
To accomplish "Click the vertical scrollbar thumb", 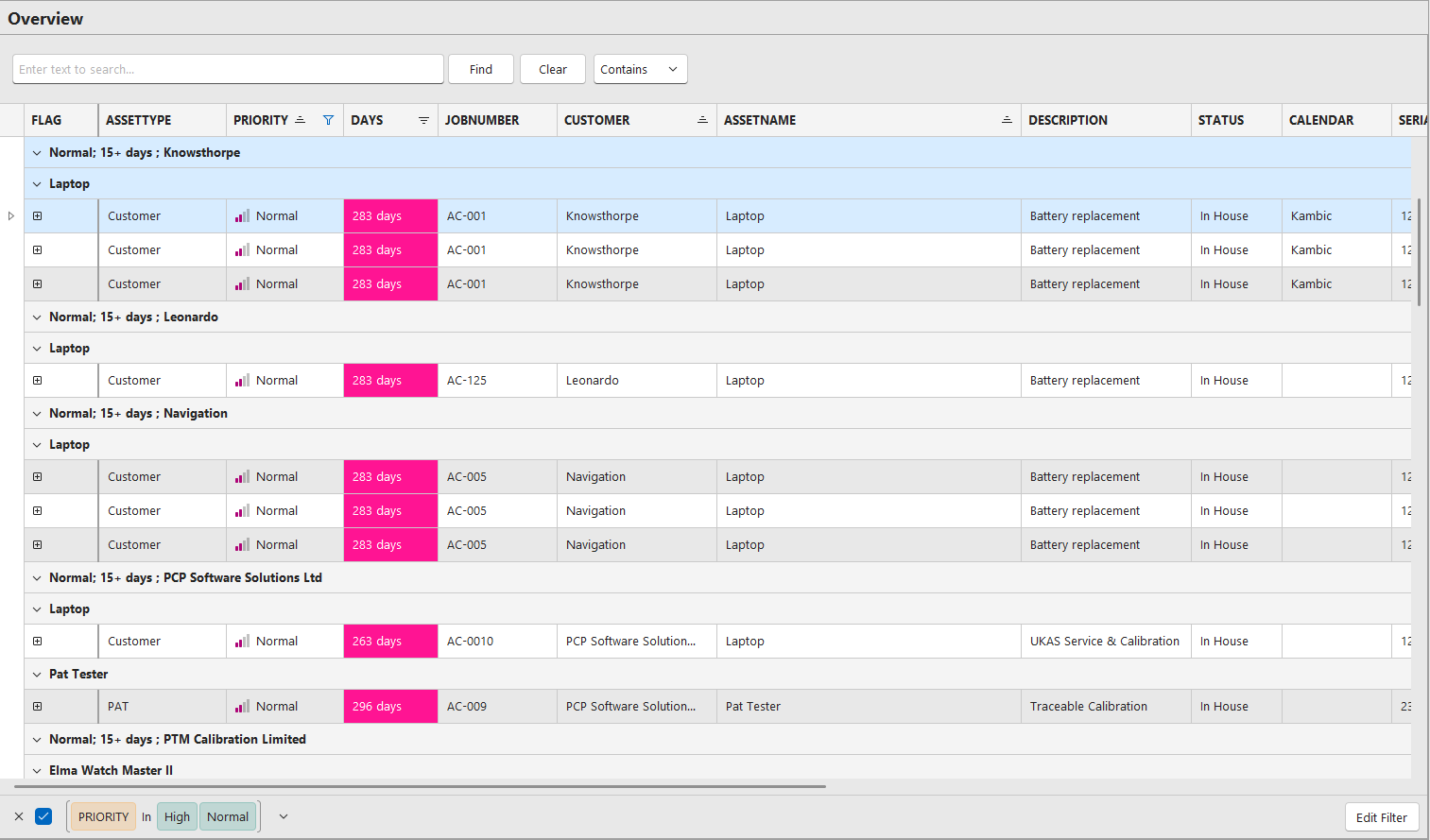I will coord(1420,251).
